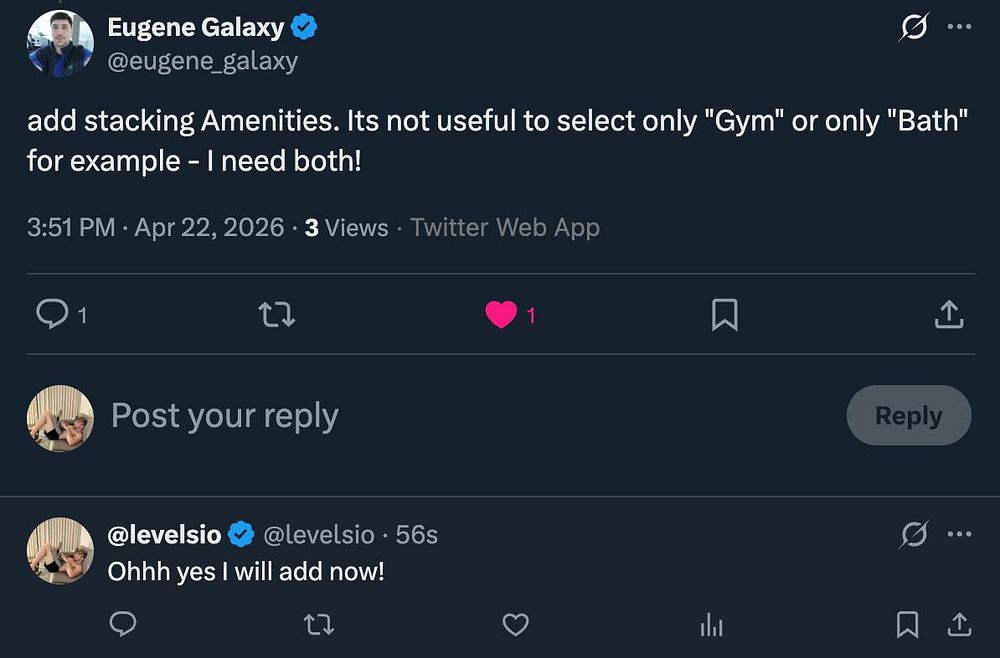This screenshot has width=1000, height=658.
Task: Open Grok icon on levelsio's reply
Action: pos(913,535)
